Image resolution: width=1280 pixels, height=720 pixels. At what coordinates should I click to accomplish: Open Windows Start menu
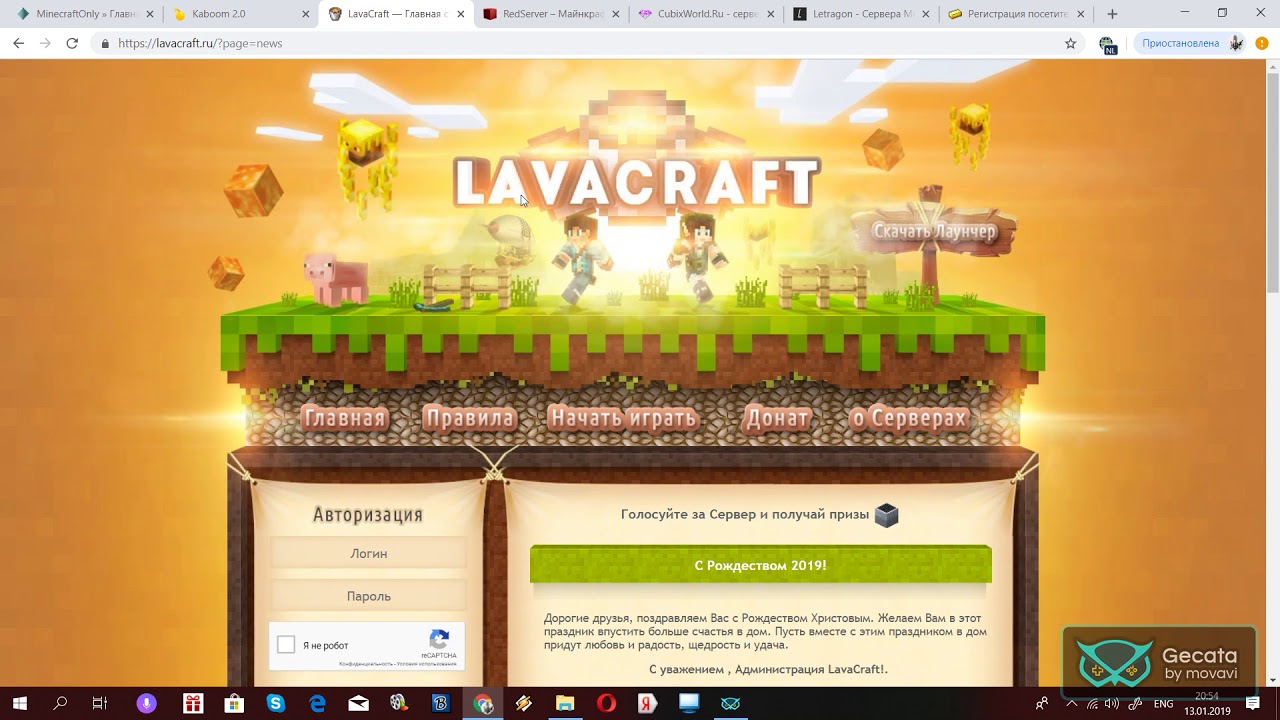pos(19,704)
